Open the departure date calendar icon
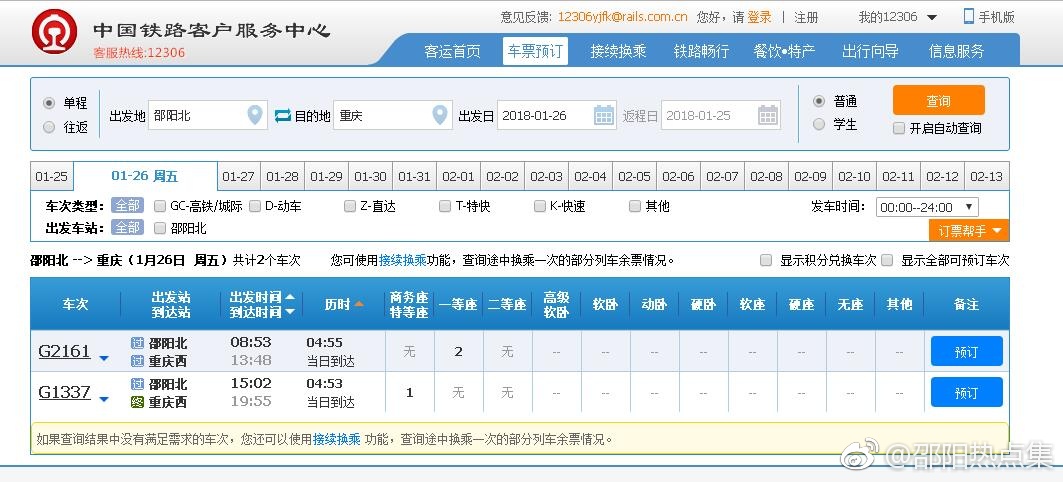This screenshot has height=482, width=1063. [604, 115]
